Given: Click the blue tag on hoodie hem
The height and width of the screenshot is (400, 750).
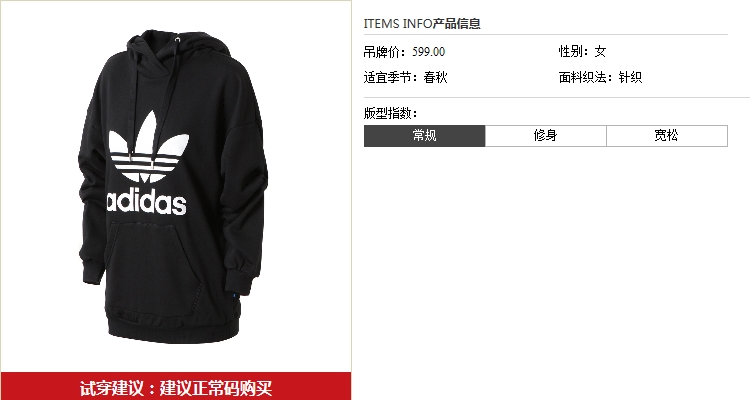Looking at the screenshot, I should [234, 299].
